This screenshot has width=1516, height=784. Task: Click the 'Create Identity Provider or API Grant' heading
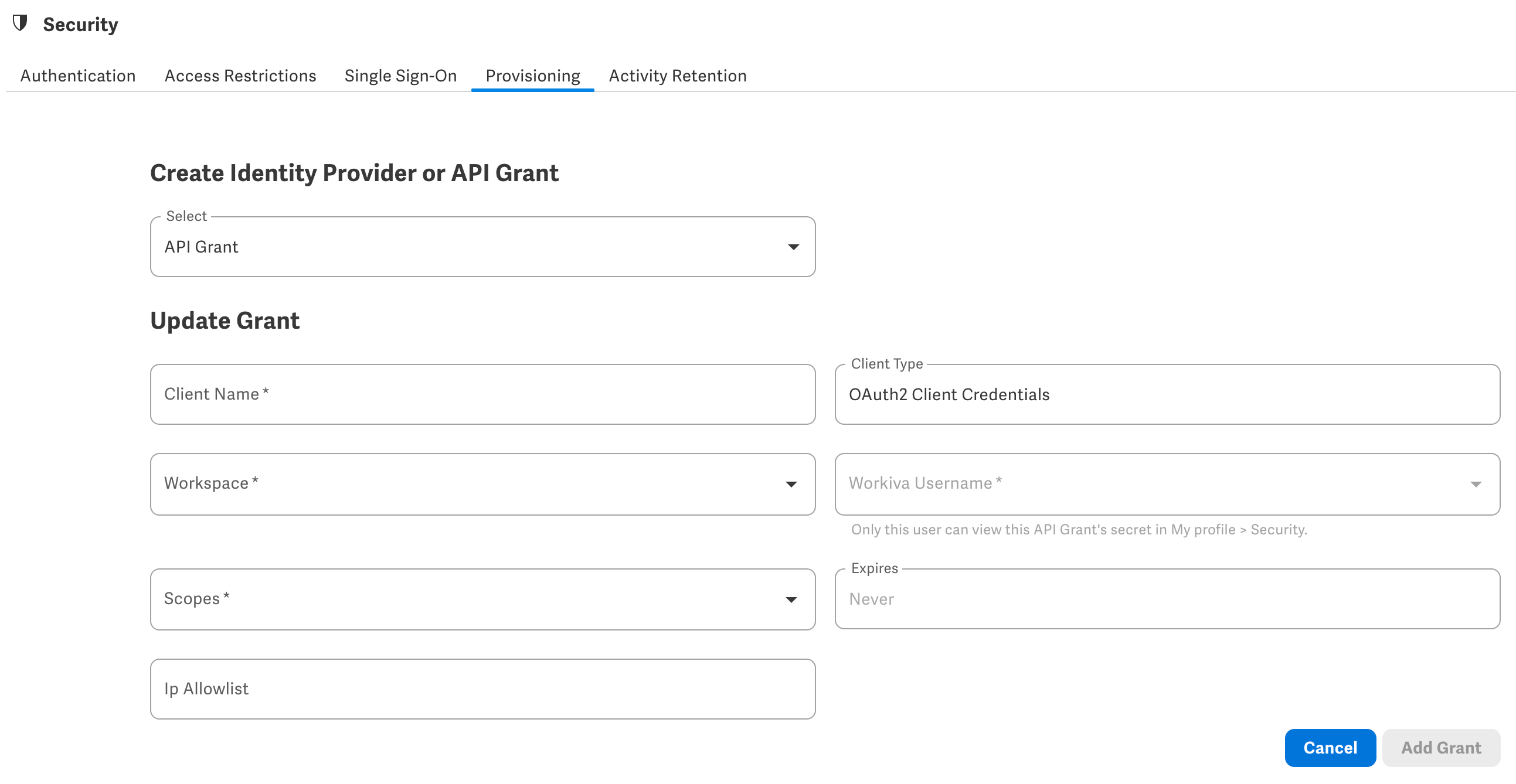click(x=354, y=173)
